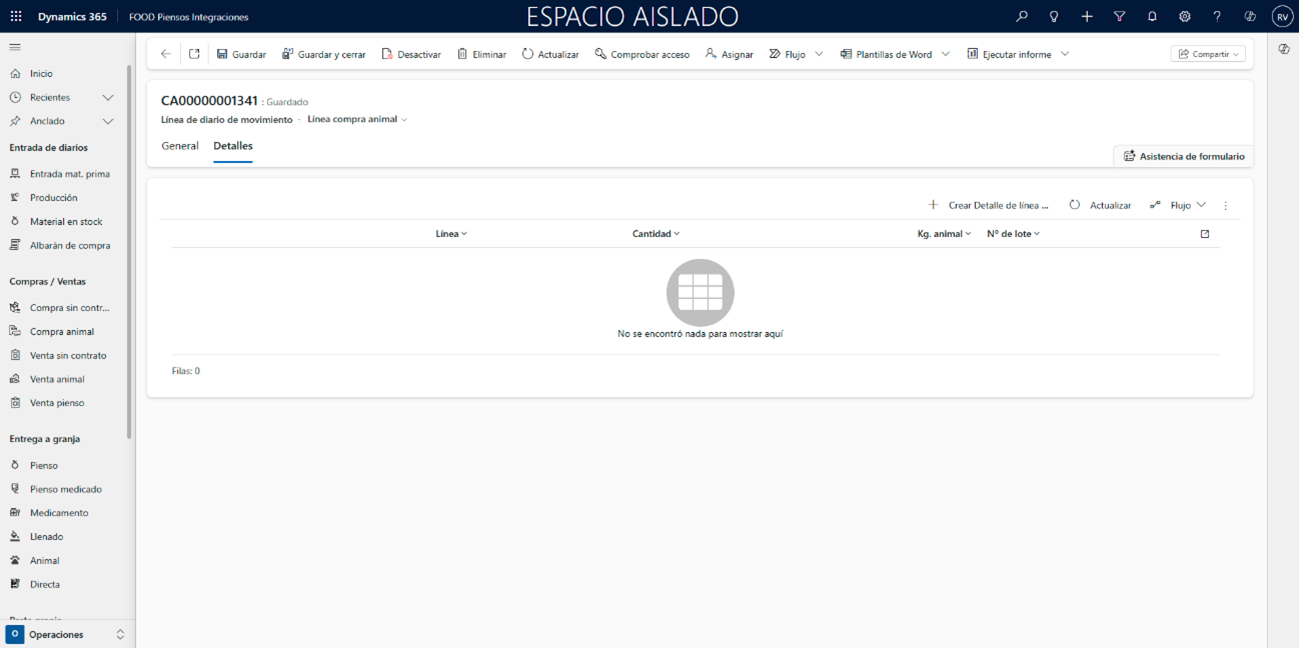Click the back arrow in command bar

(x=166, y=54)
